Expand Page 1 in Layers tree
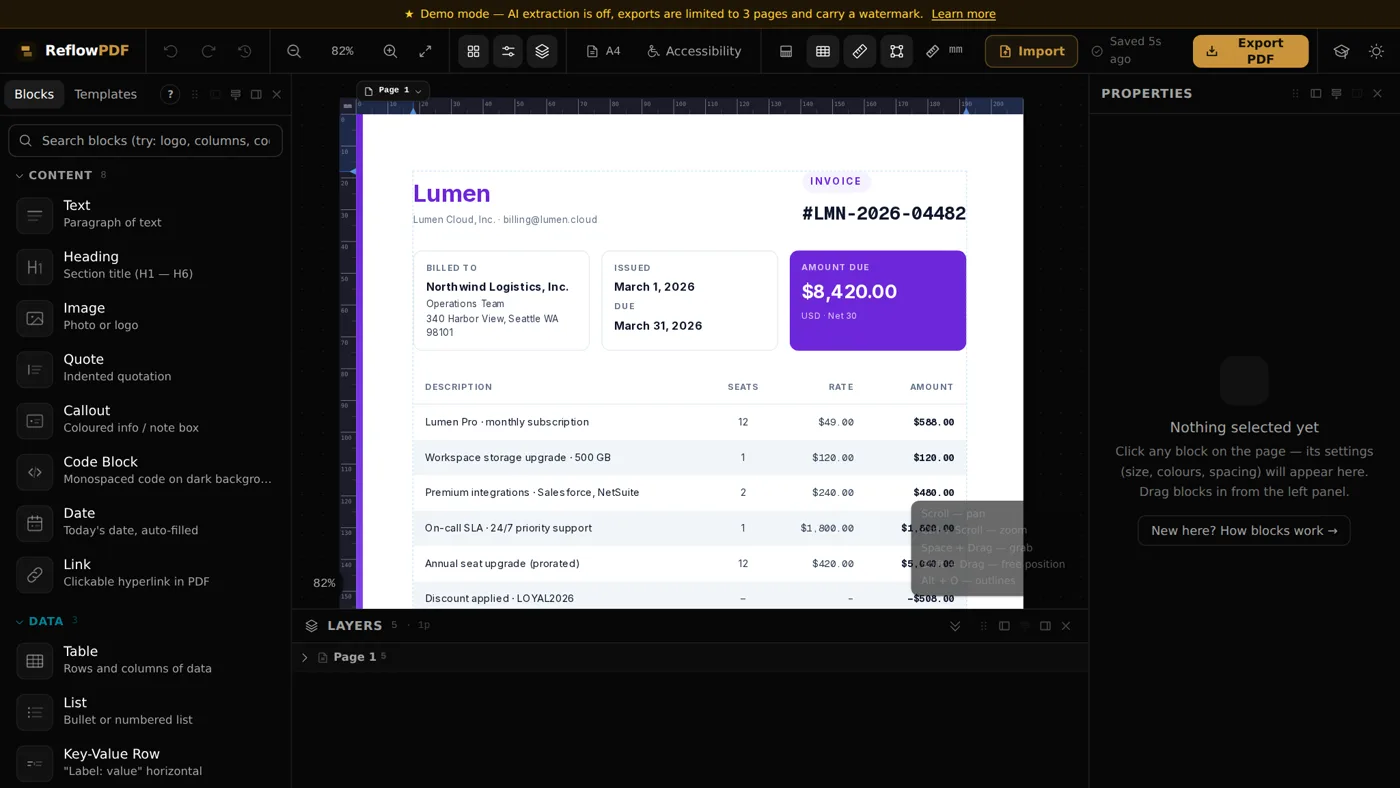 pyautogui.click(x=305, y=657)
